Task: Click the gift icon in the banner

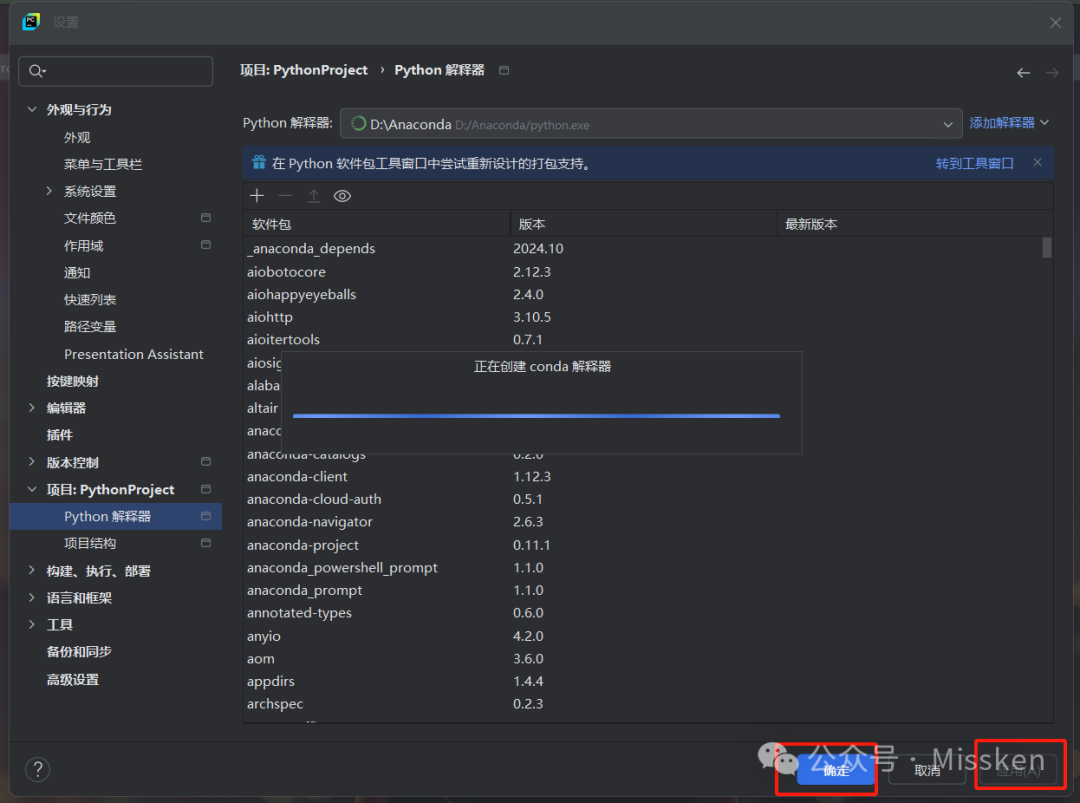Action: point(259,163)
